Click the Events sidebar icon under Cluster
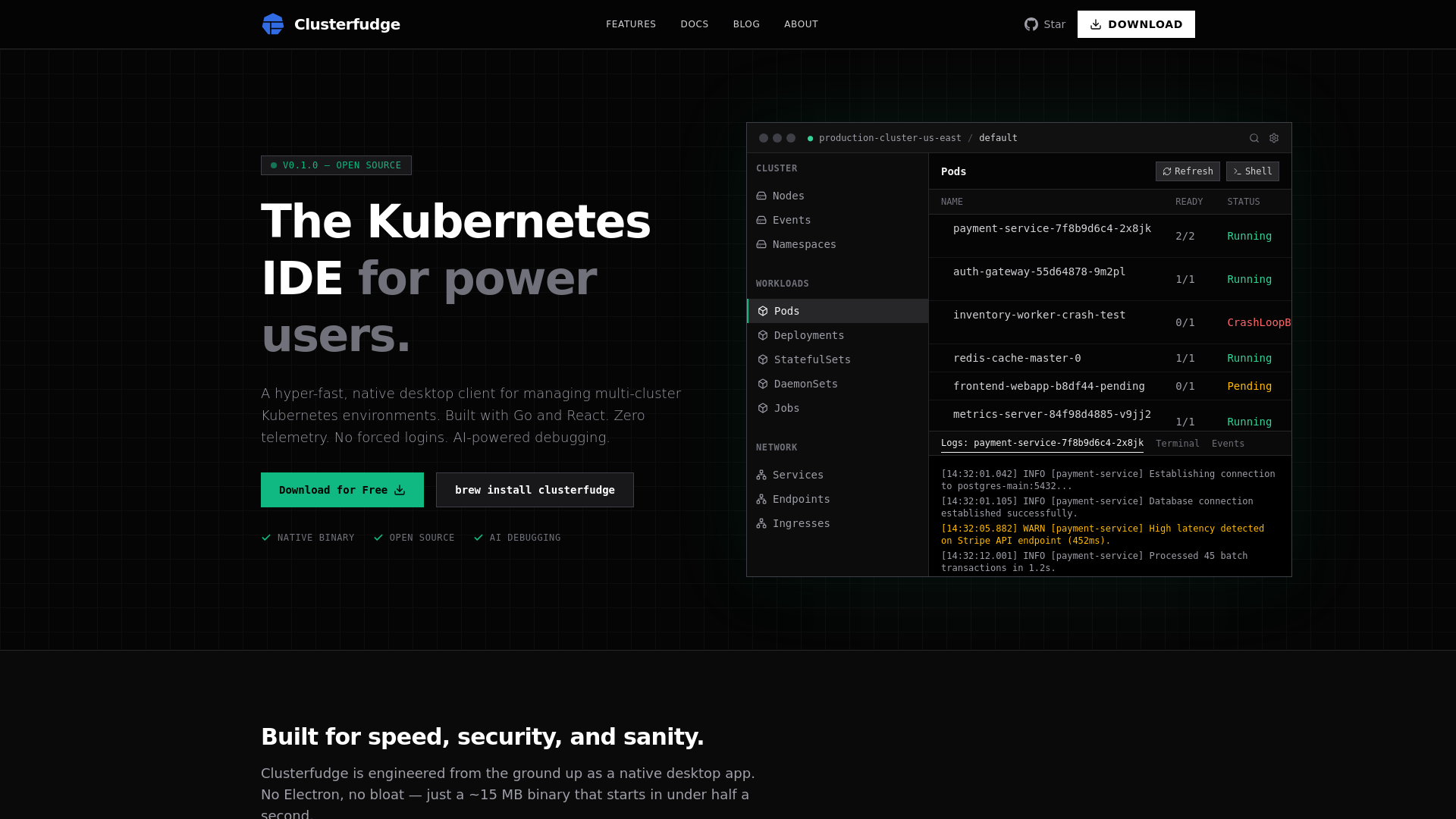1456x819 pixels. (761, 220)
